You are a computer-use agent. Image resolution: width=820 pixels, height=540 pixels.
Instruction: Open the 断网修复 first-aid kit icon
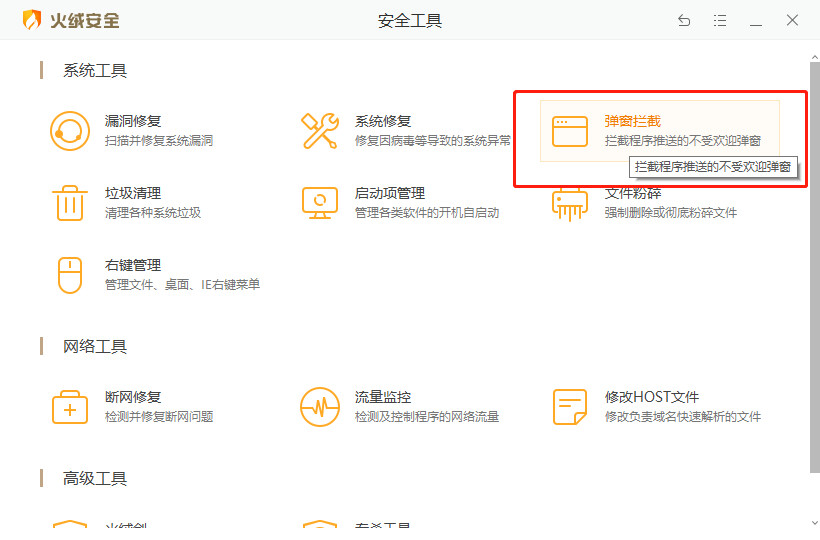tap(70, 407)
